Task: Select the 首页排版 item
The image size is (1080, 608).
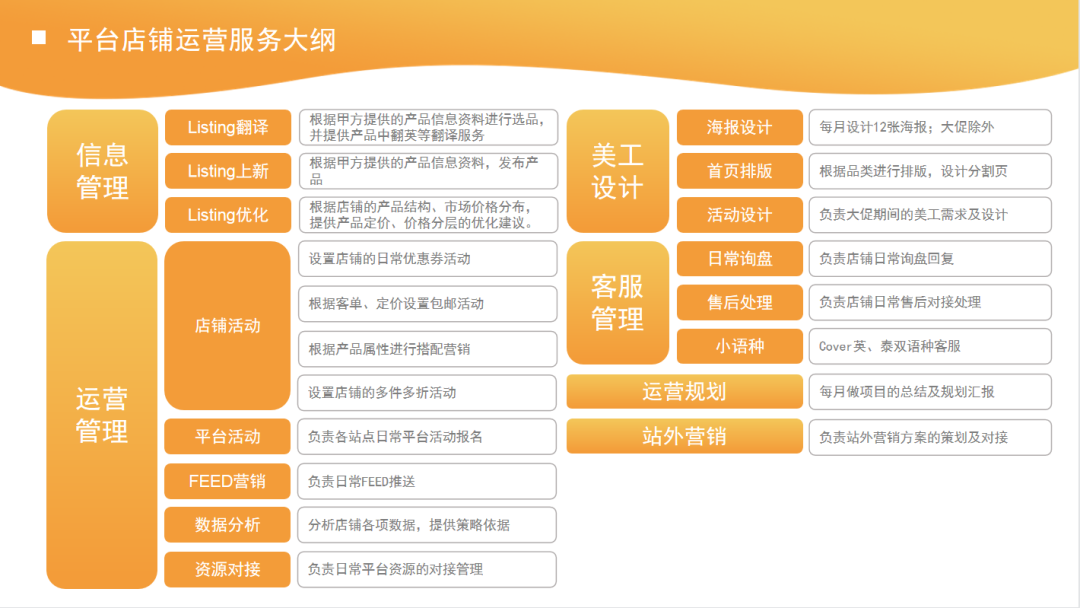Action: [739, 171]
